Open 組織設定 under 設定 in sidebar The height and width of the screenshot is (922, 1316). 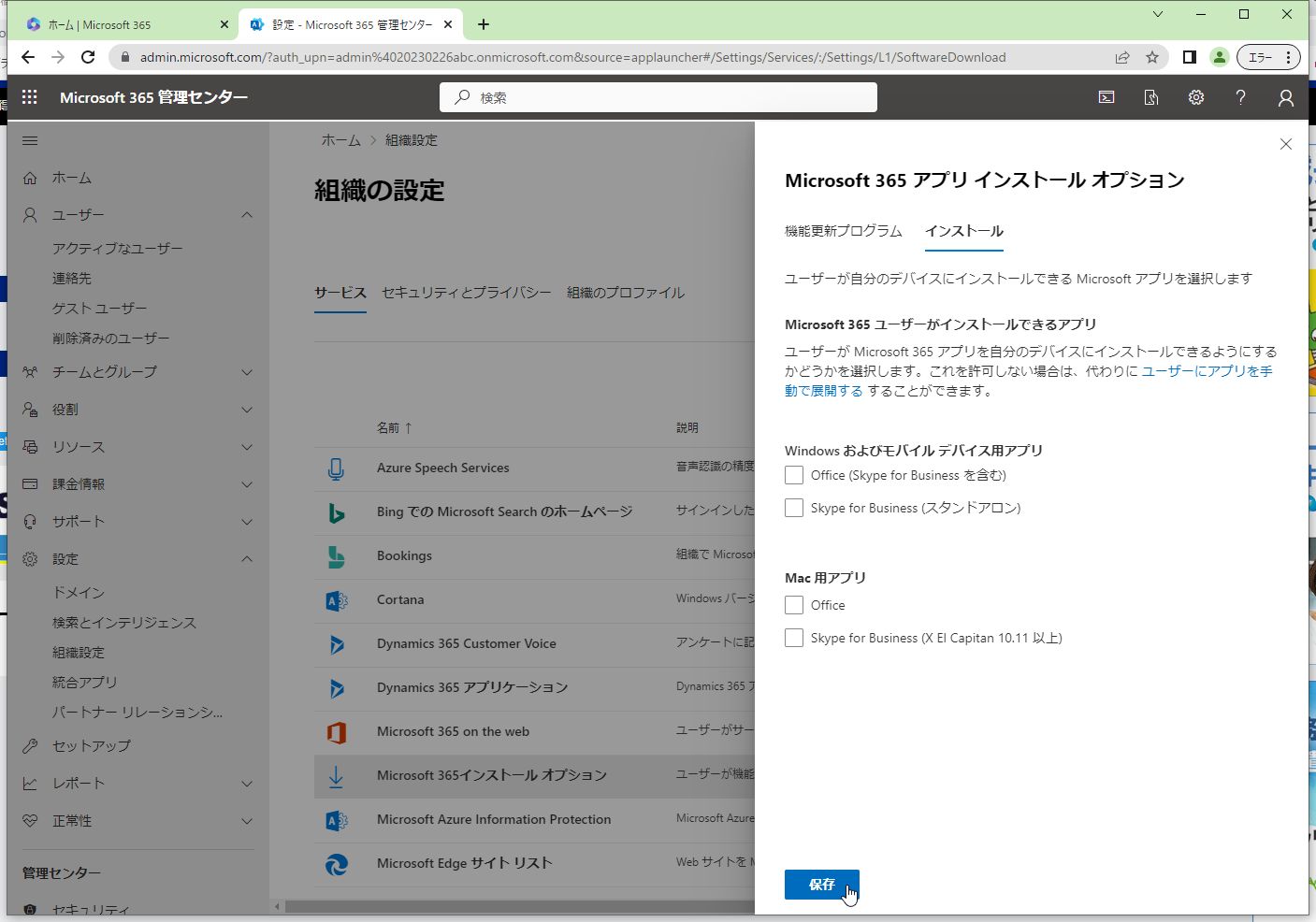point(79,653)
